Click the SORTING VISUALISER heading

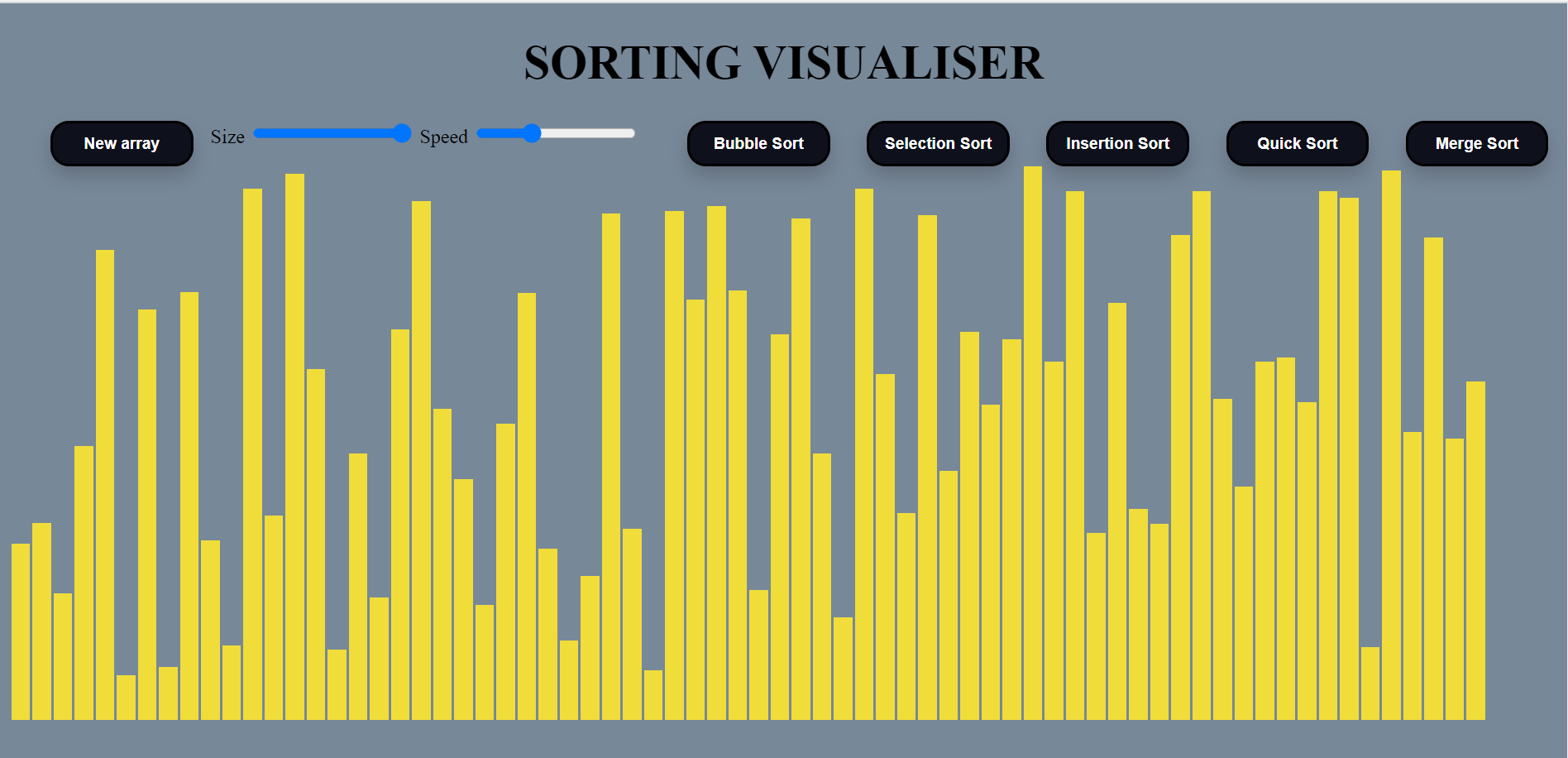click(x=783, y=63)
